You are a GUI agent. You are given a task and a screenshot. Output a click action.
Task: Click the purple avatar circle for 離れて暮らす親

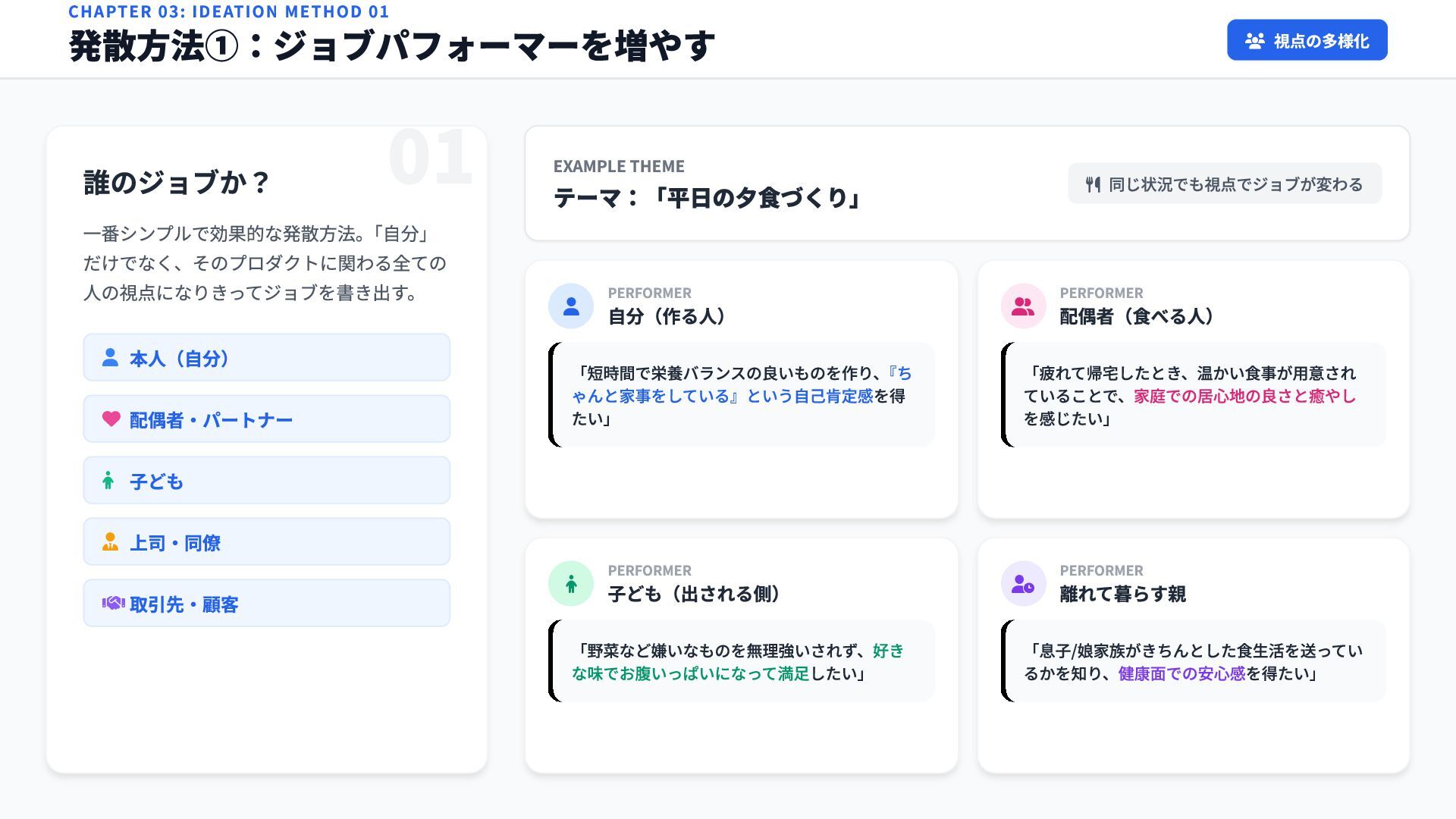click(x=1023, y=584)
